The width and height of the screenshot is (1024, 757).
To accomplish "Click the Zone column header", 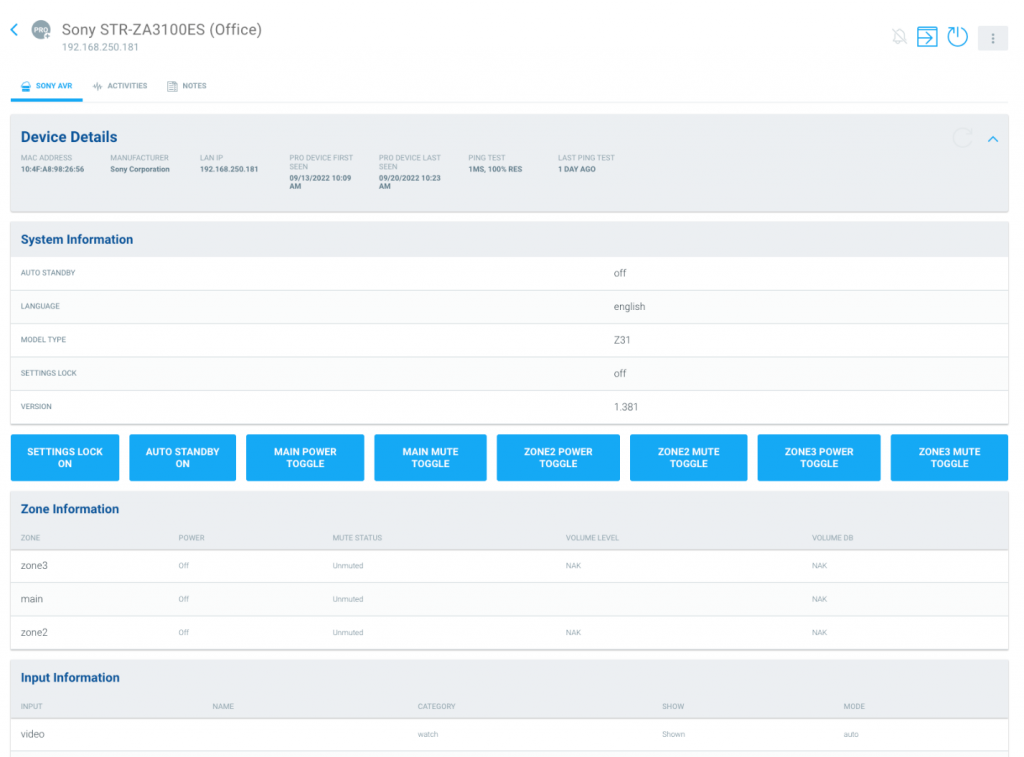I will 30,538.
